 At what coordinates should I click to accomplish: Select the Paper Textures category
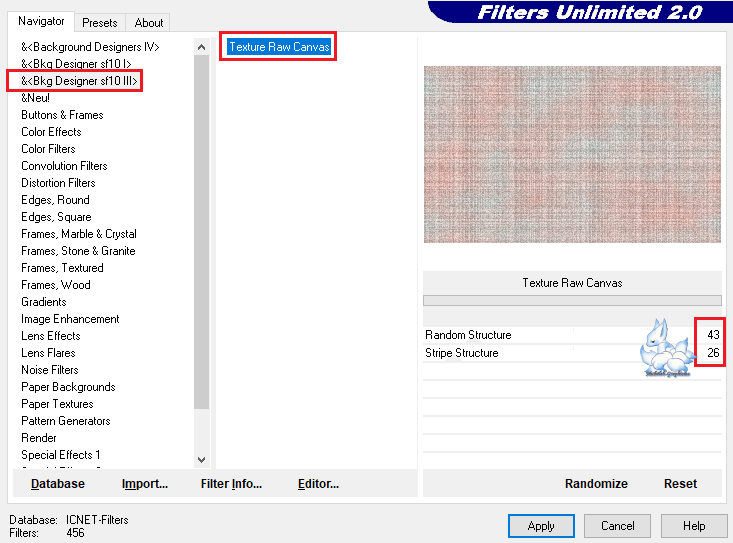57,404
